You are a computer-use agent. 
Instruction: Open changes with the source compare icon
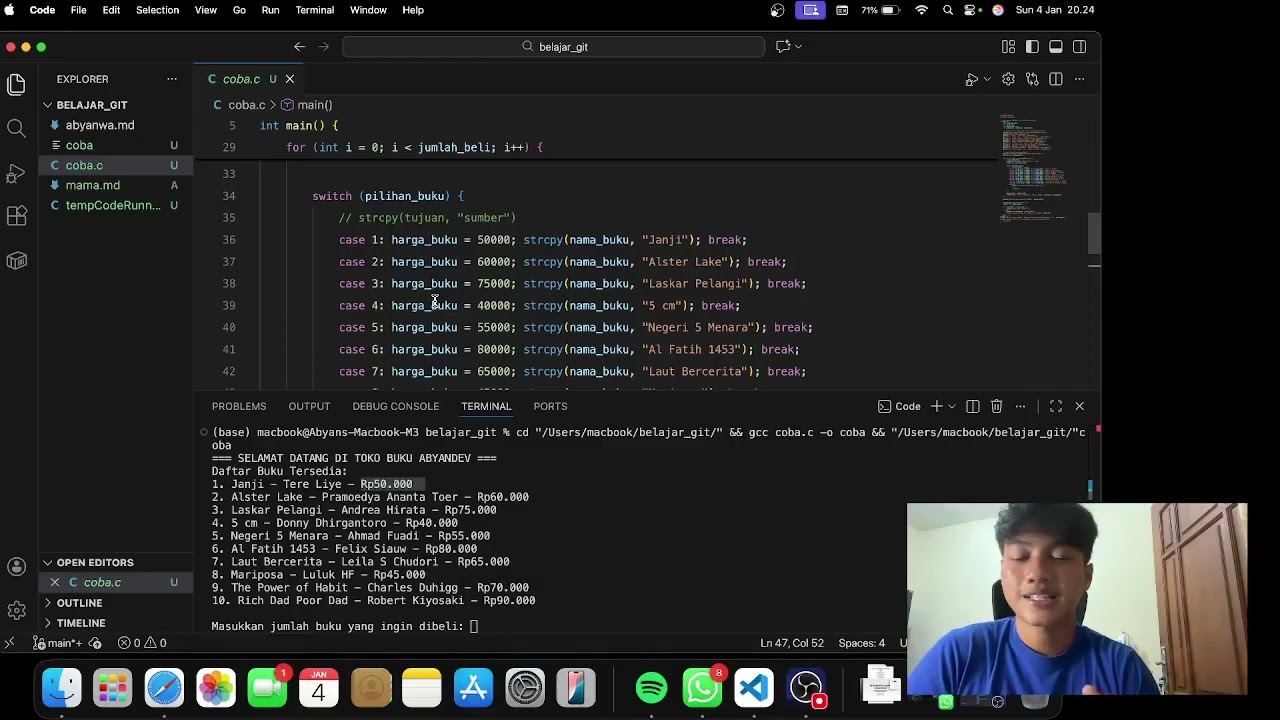click(x=1032, y=79)
